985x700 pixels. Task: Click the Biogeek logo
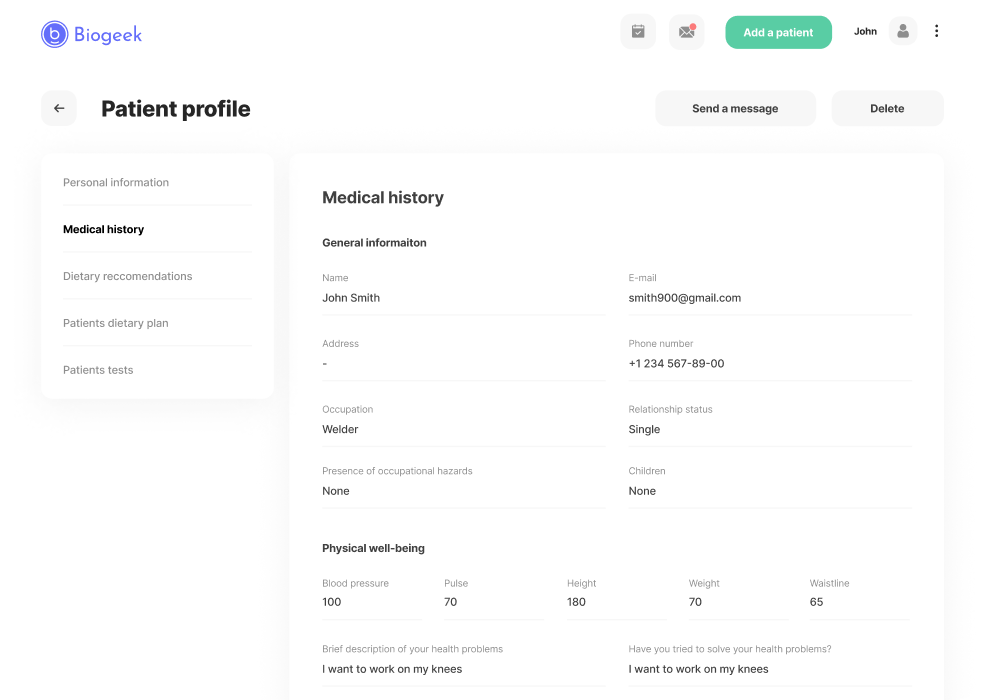(92, 34)
